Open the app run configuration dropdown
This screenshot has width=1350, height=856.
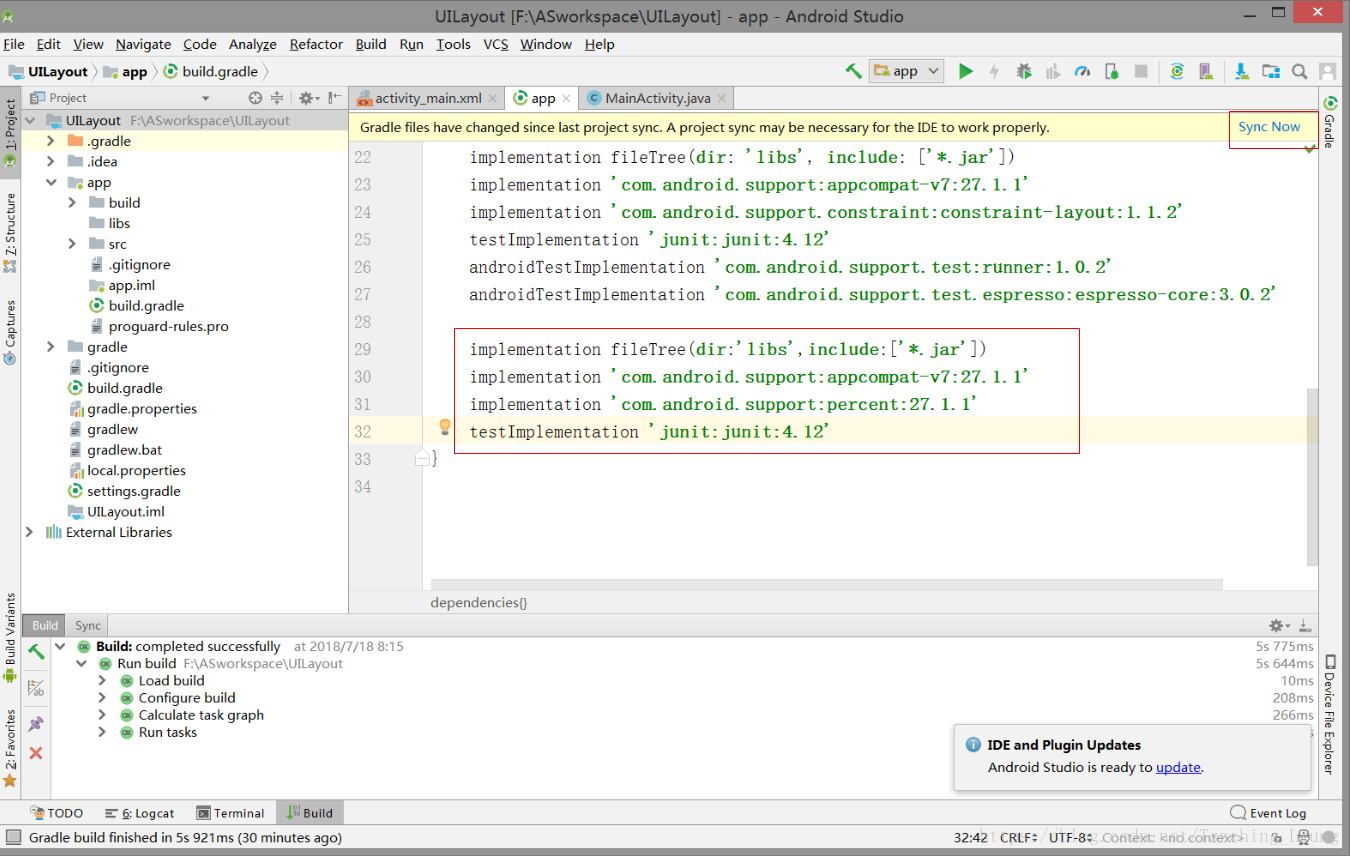906,71
